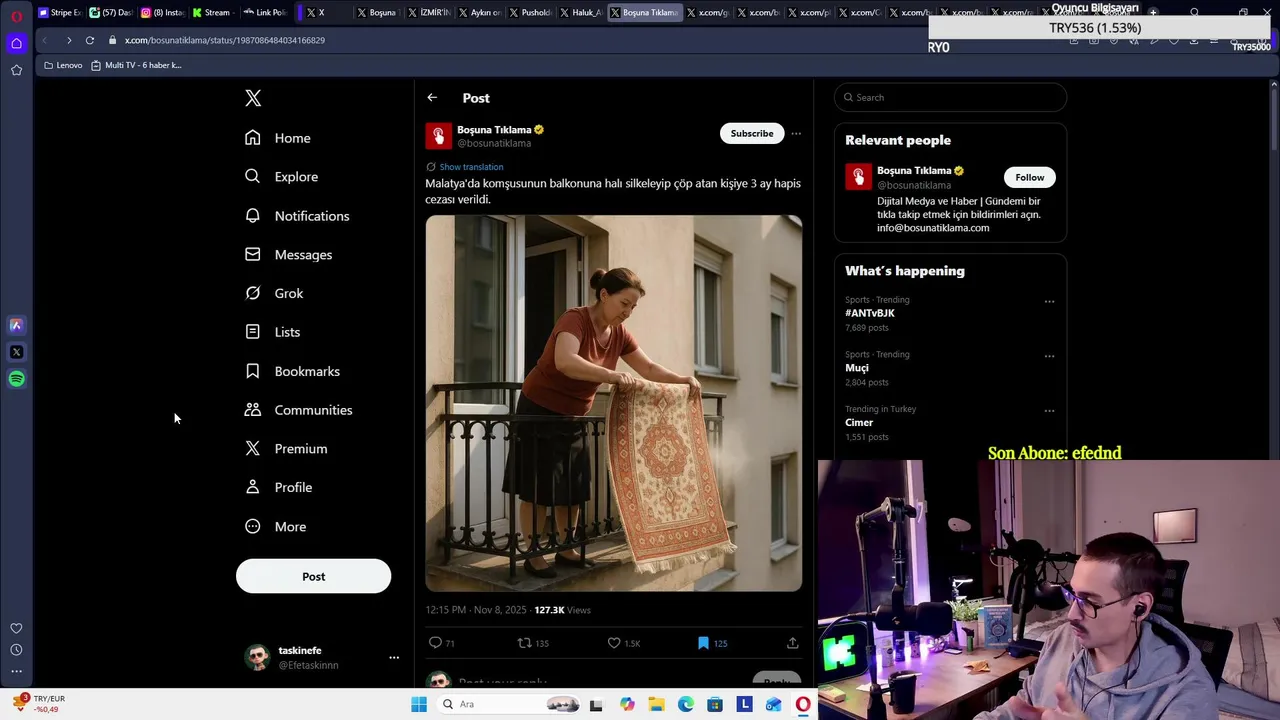Switch to the Link Pol browser tab
Screen dimensions: 1280x720
pos(264,12)
